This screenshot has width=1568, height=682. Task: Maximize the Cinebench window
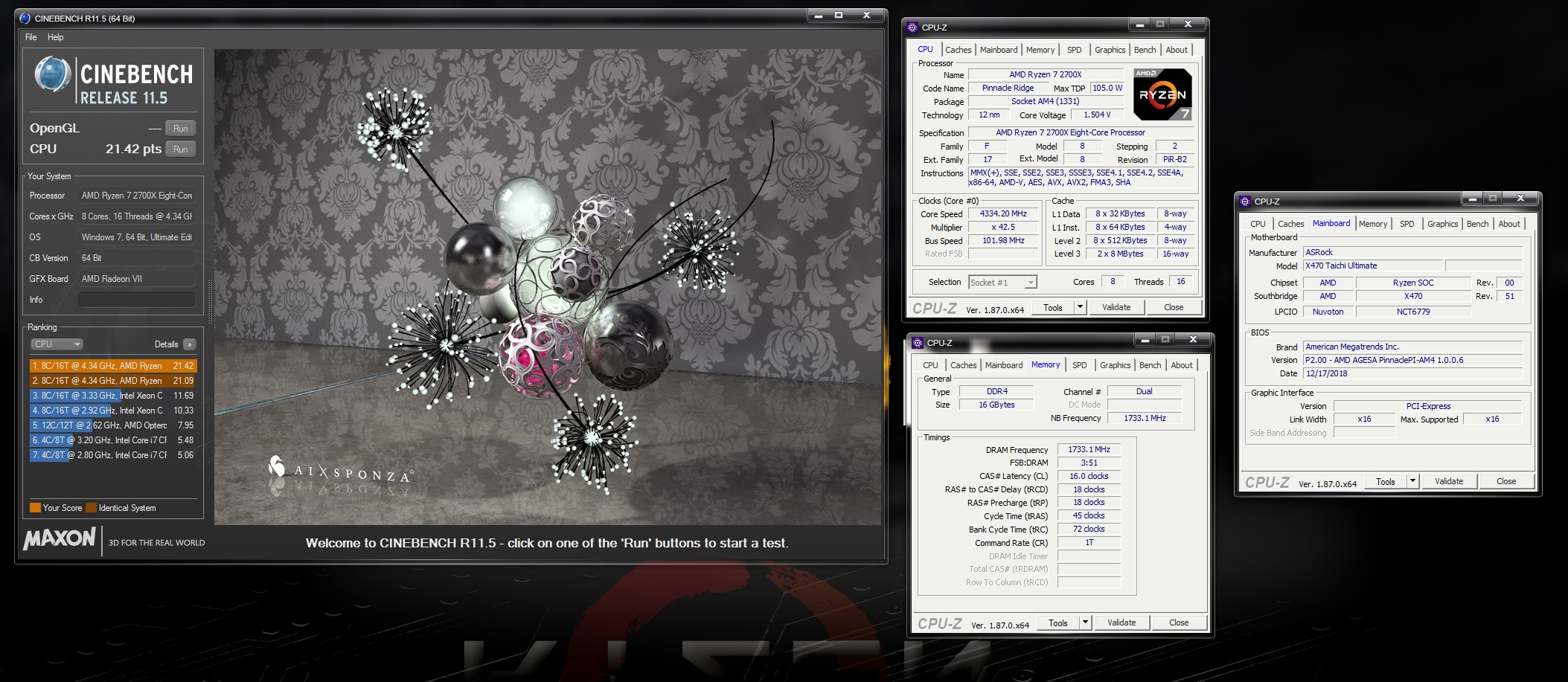(x=838, y=16)
